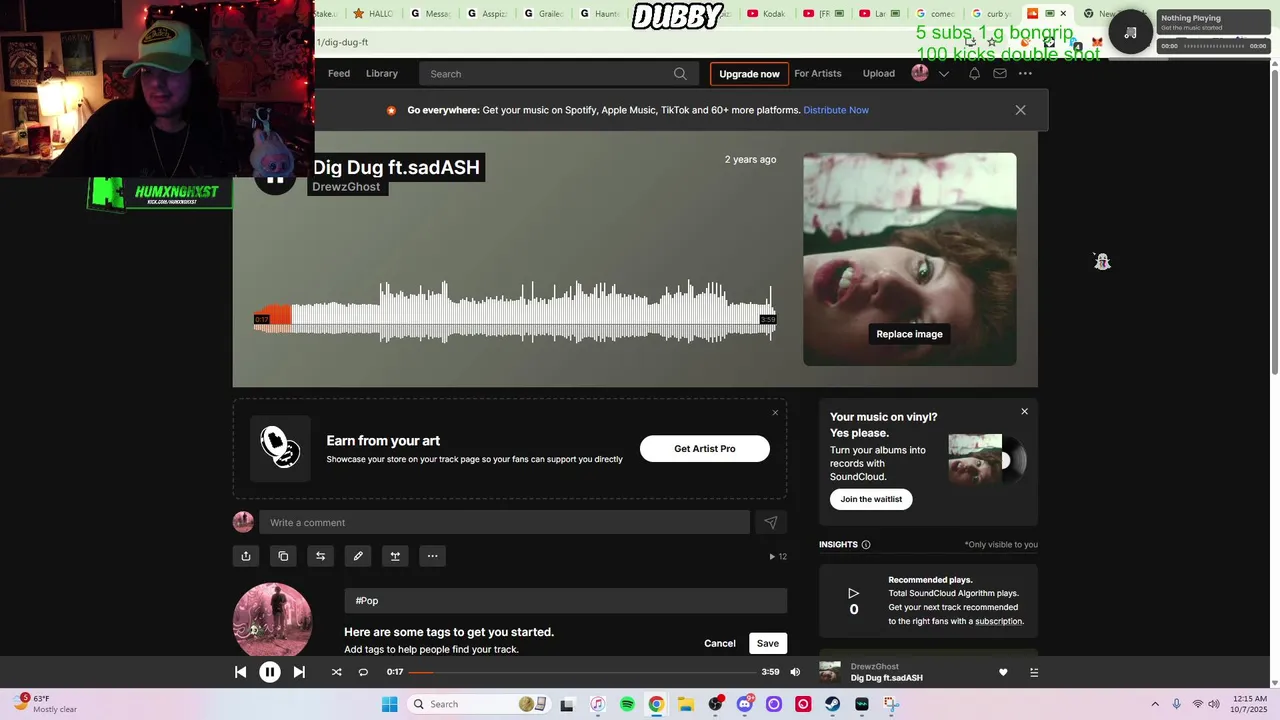Save the track tags
Screen dimensions: 1280x720
point(768,643)
